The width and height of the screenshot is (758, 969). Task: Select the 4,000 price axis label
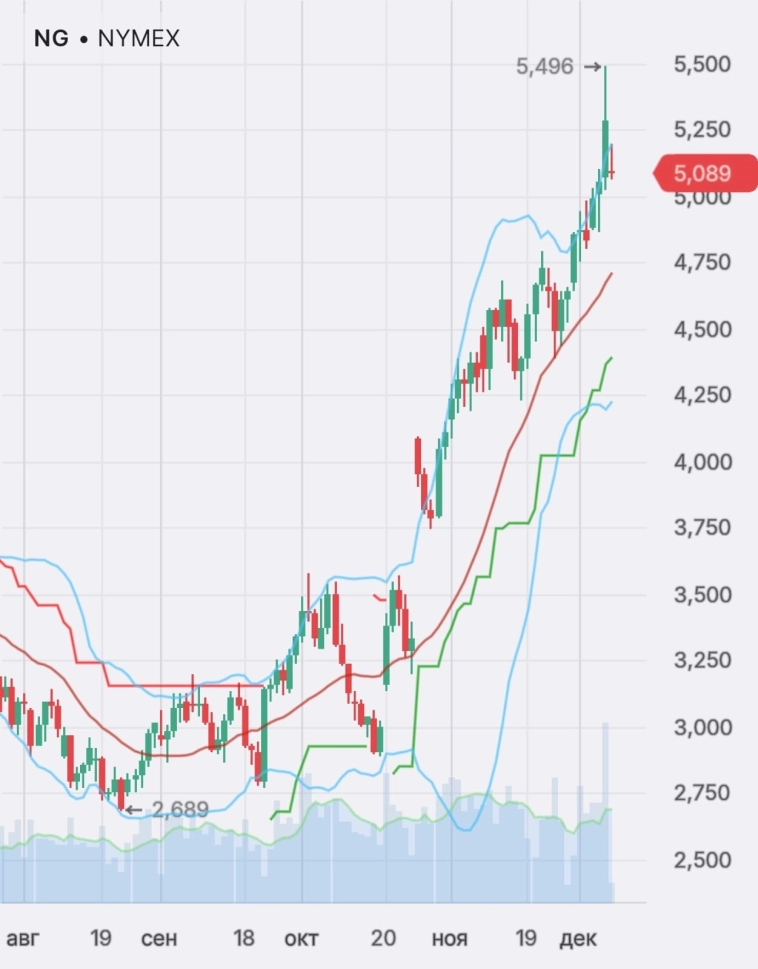click(702, 462)
